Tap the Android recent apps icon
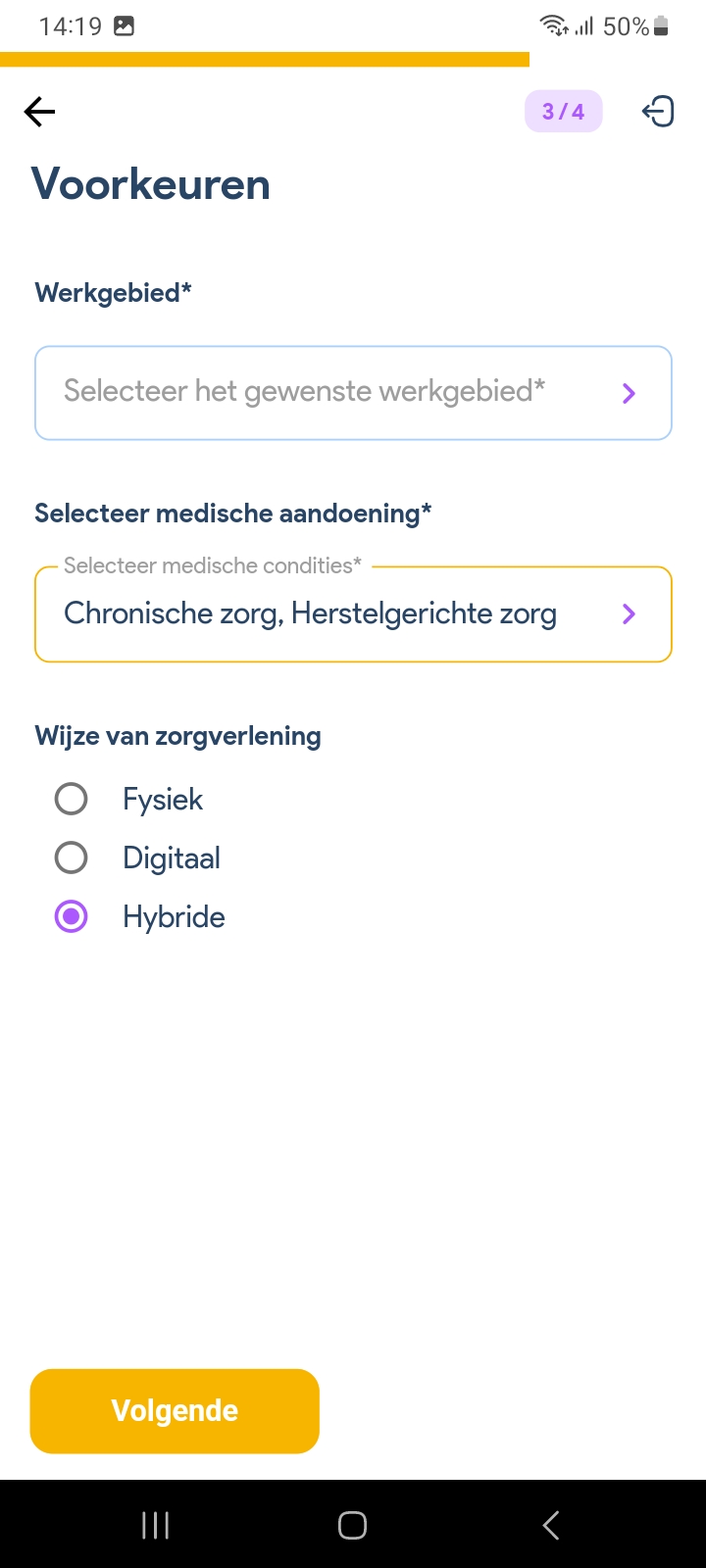706x1568 pixels. pos(155,1525)
